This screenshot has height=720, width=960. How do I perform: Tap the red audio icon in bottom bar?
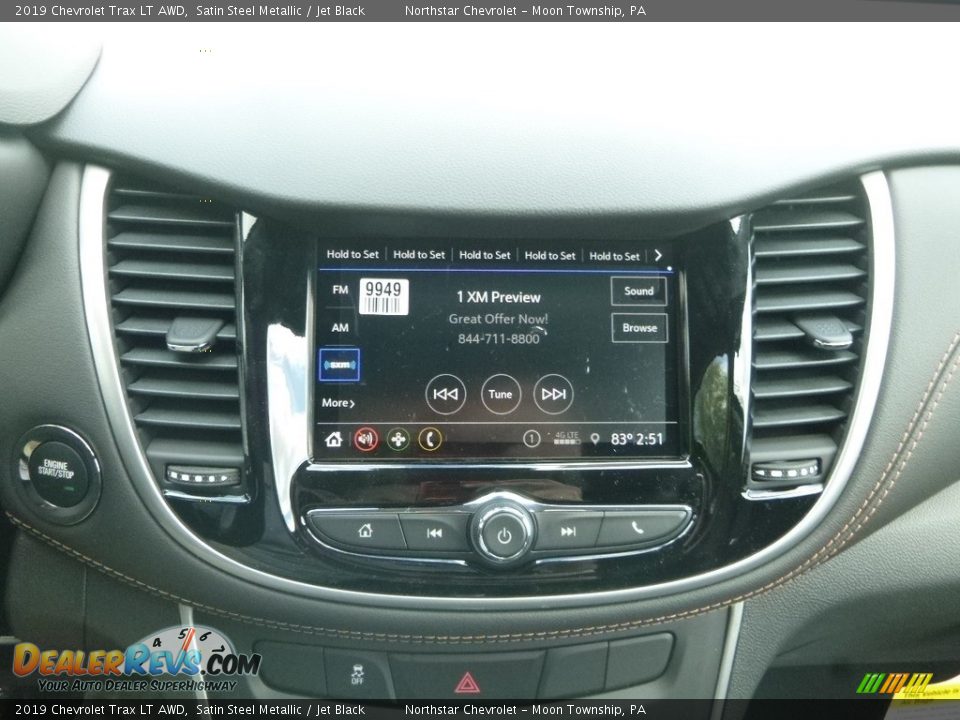(x=366, y=439)
